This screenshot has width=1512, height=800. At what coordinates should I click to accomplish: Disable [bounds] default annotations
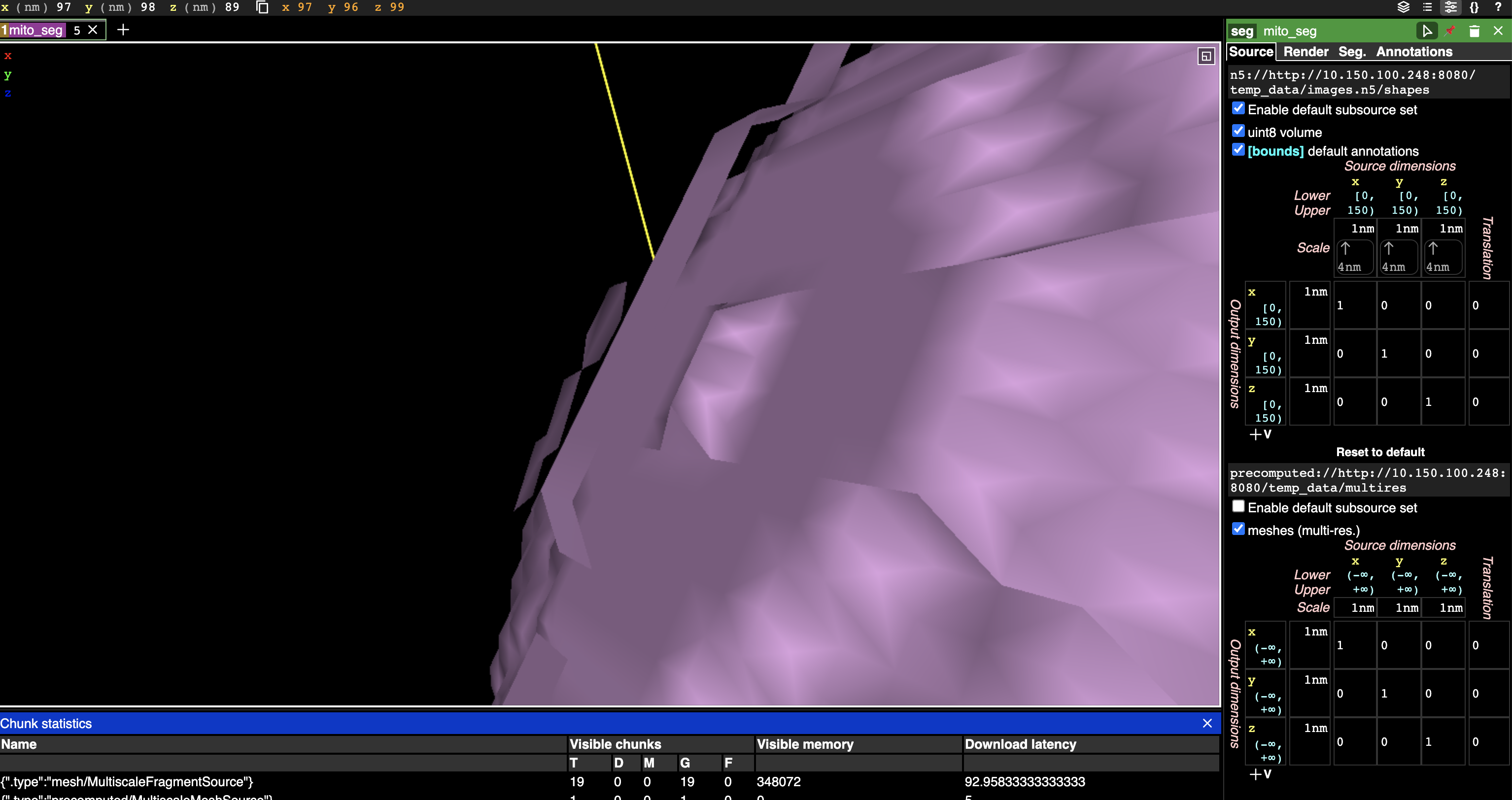tap(1238, 150)
